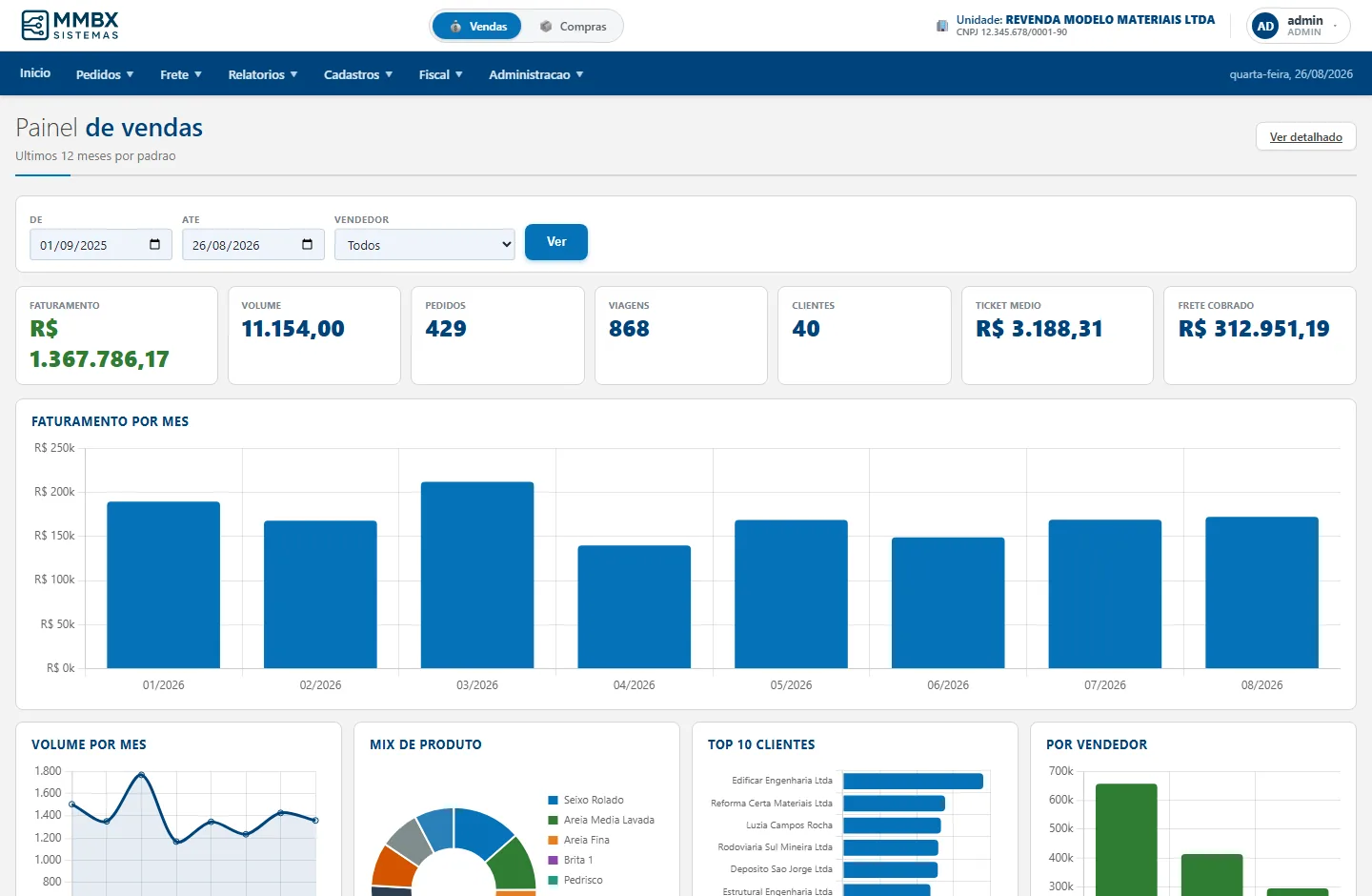Toggle the Pedrisco legend entry
Screen dimensions: 1372x896
click(575, 881)
